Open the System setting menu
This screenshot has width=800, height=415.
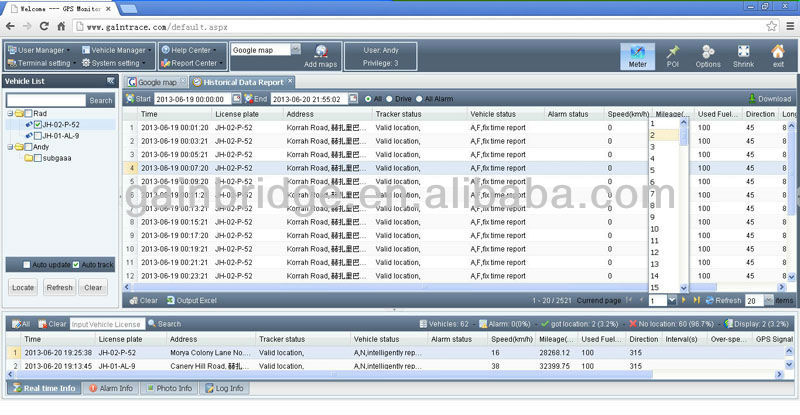[x=114, y=63]
